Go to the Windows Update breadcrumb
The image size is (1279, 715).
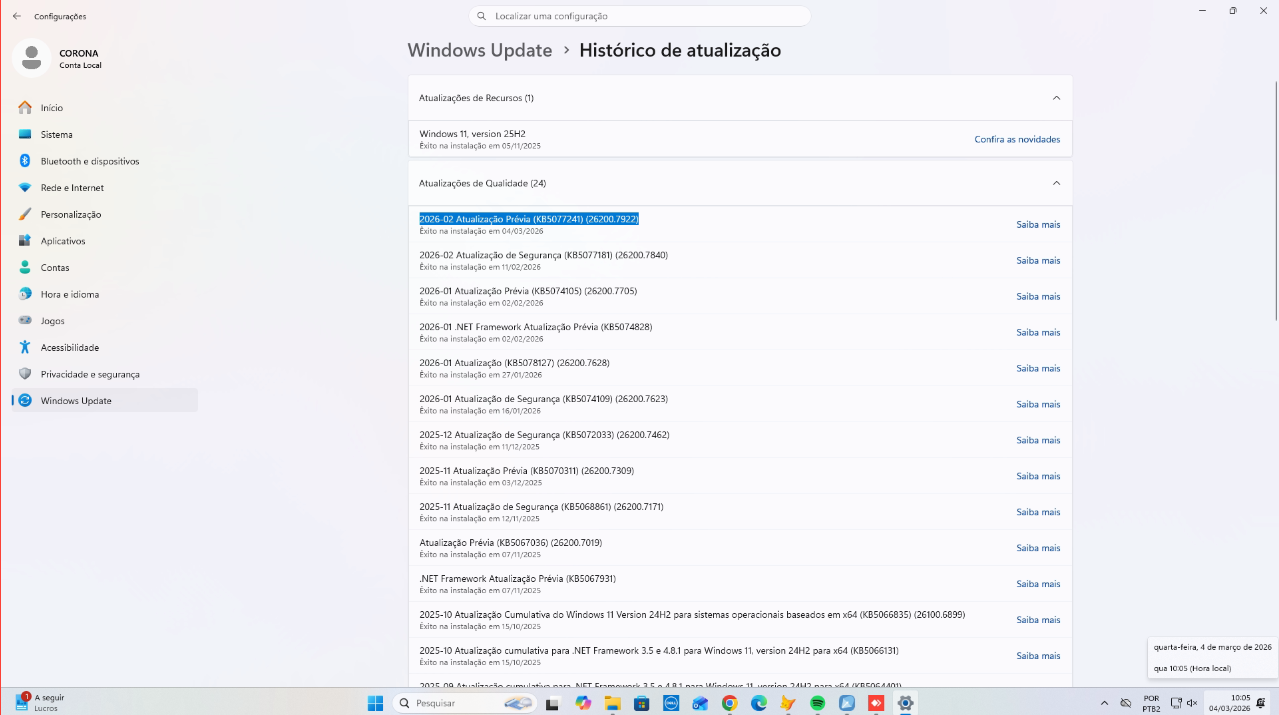480,50
